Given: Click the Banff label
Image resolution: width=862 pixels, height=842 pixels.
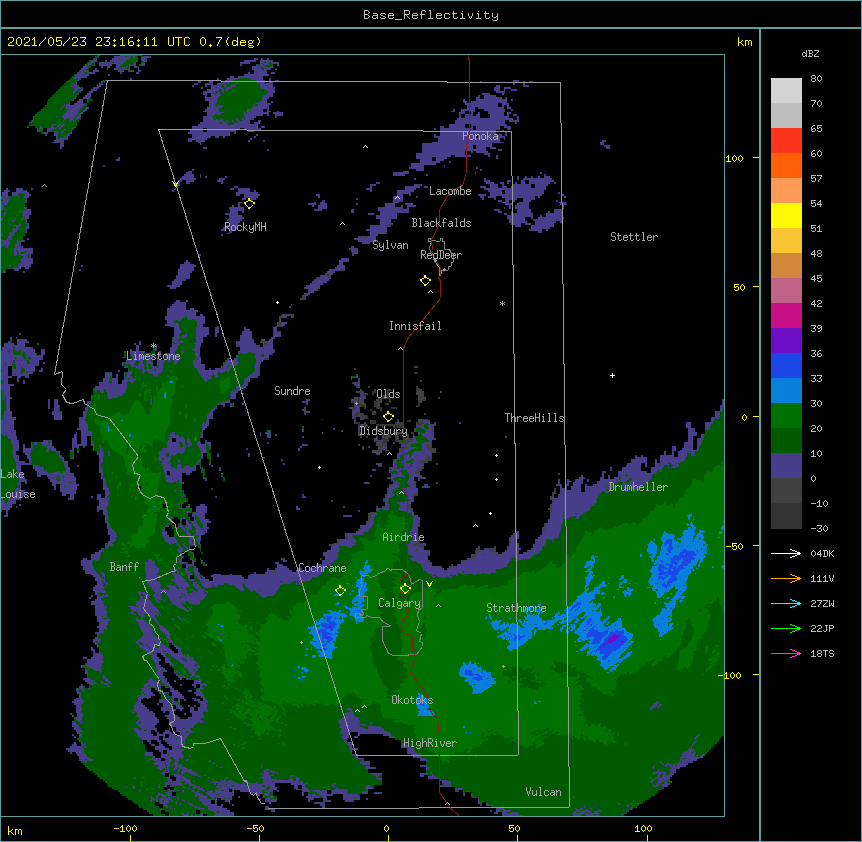Looking at the screenshot, I should point(124,567).
